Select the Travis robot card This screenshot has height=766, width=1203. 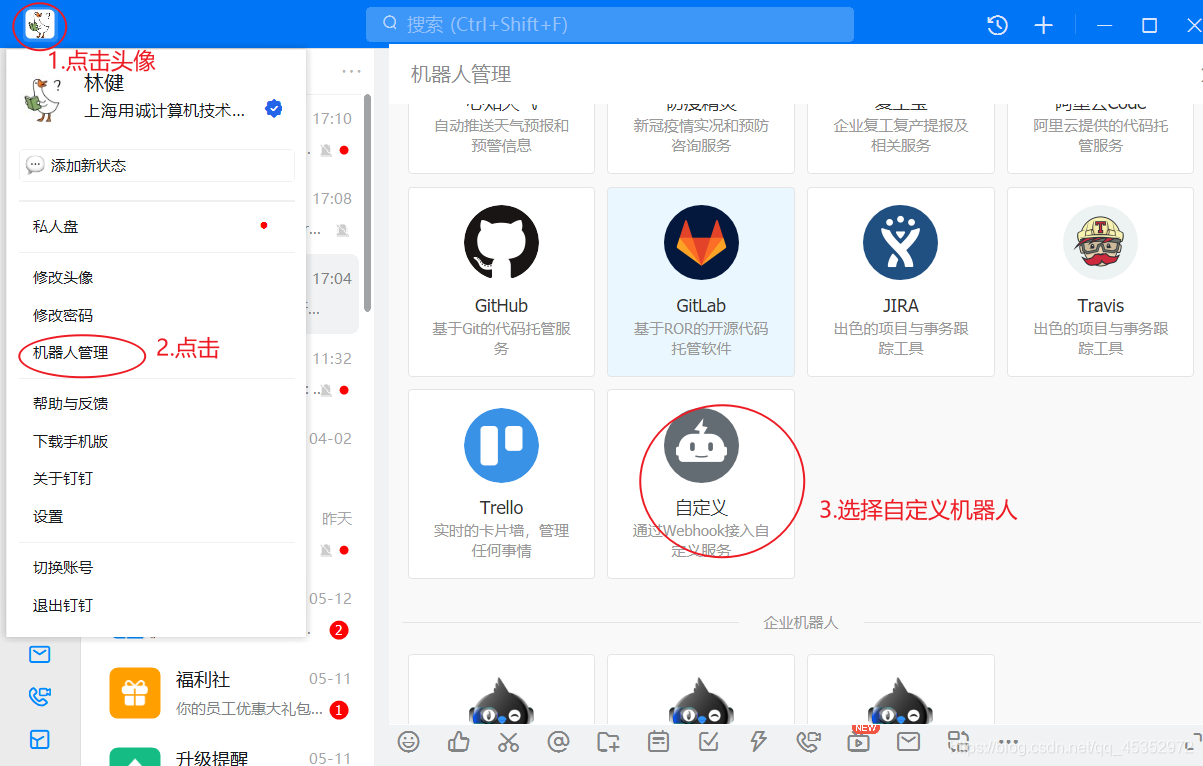1101,282
